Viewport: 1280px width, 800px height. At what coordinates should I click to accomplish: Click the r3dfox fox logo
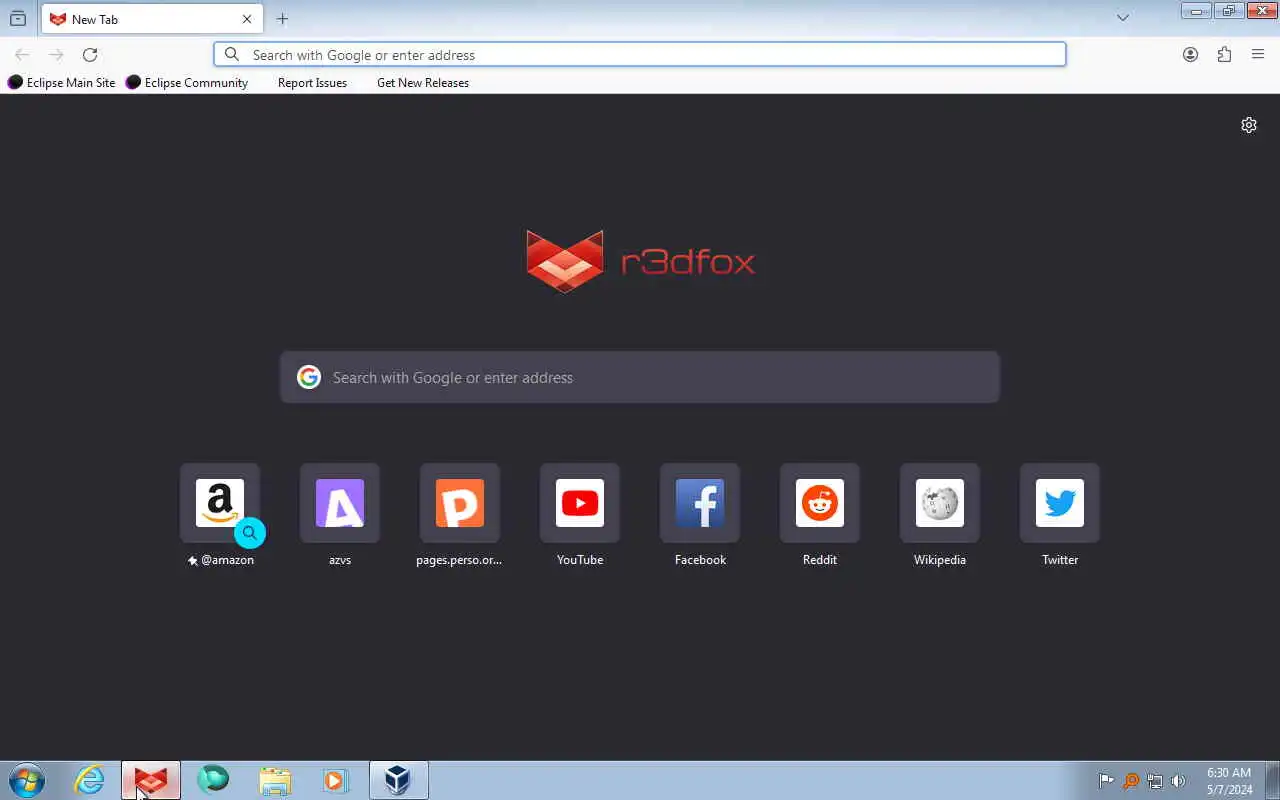pyautogui.click(x=565, y=261)
